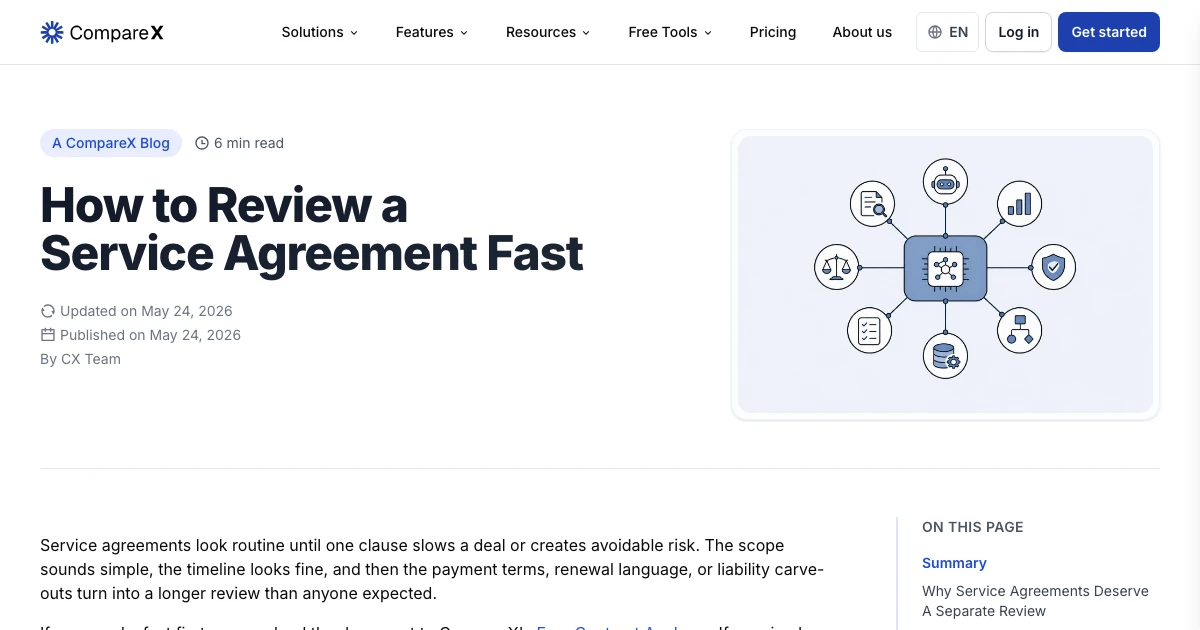This screenshot has width=1200, height=630.
Task: Expand the Features dropdown menu
Action: (x=431, y=32)
